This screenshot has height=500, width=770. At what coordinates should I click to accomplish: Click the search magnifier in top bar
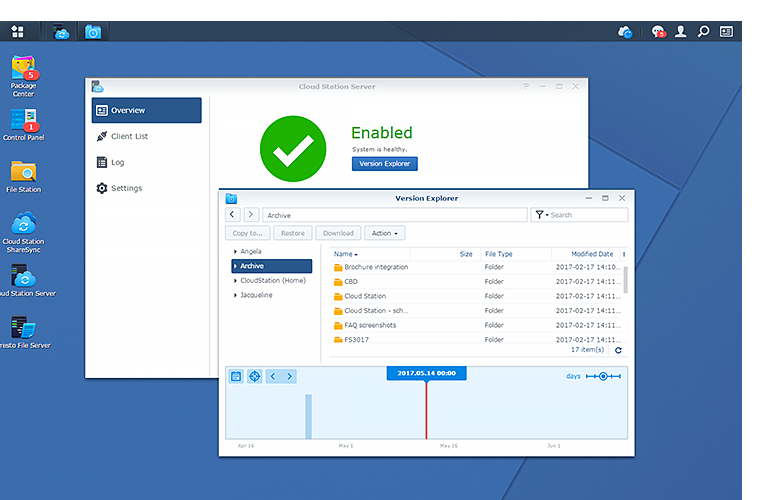click(x=704, y=32)
